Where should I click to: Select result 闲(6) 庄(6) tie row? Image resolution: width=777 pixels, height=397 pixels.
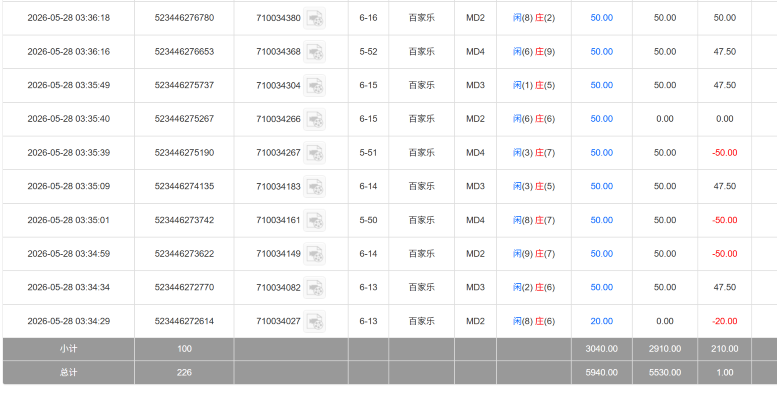pos(534,119)
